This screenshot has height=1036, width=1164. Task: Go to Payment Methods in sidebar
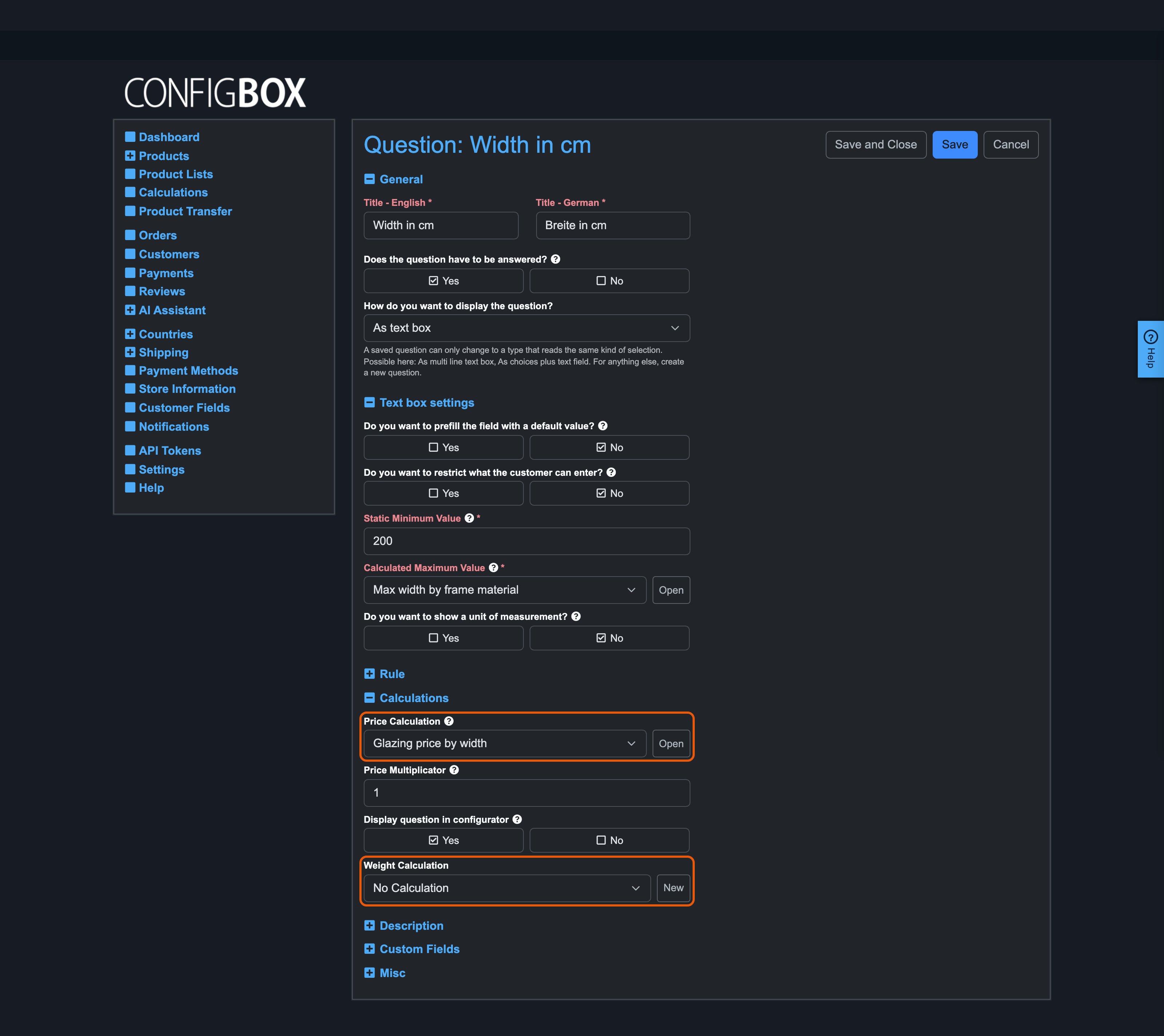pyautogui.click(x=188, y=371)
